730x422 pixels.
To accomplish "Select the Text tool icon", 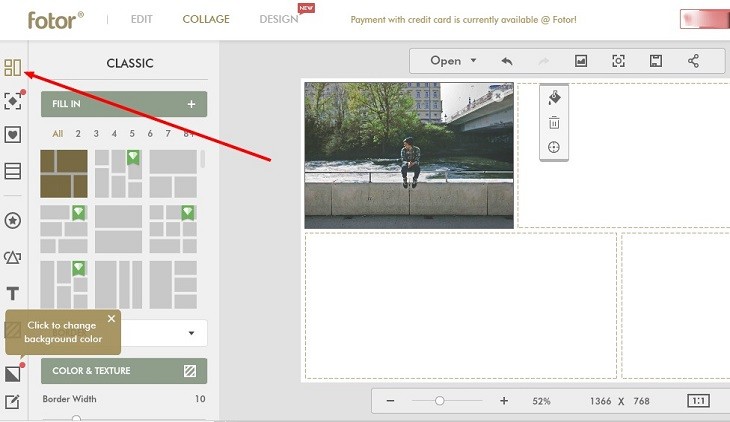I will pos(13,293).
